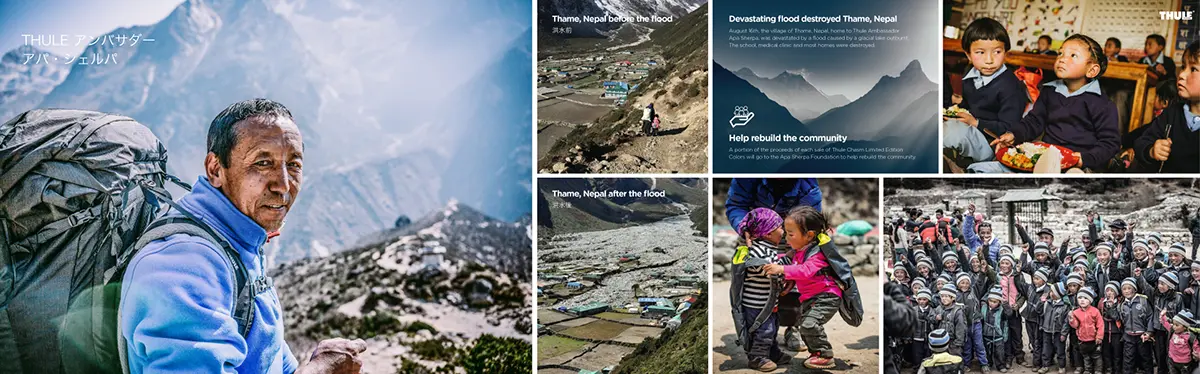The width and height of the screenshot is (1200, 374).
Task: Open the Thame after the flood photo
Action: [622, 276]
